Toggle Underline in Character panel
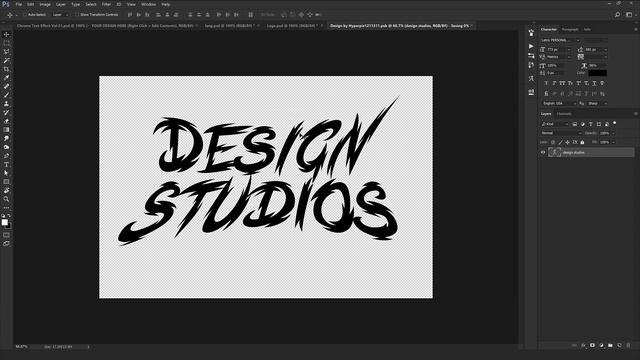640x360 pixels. tap(594, 83)
